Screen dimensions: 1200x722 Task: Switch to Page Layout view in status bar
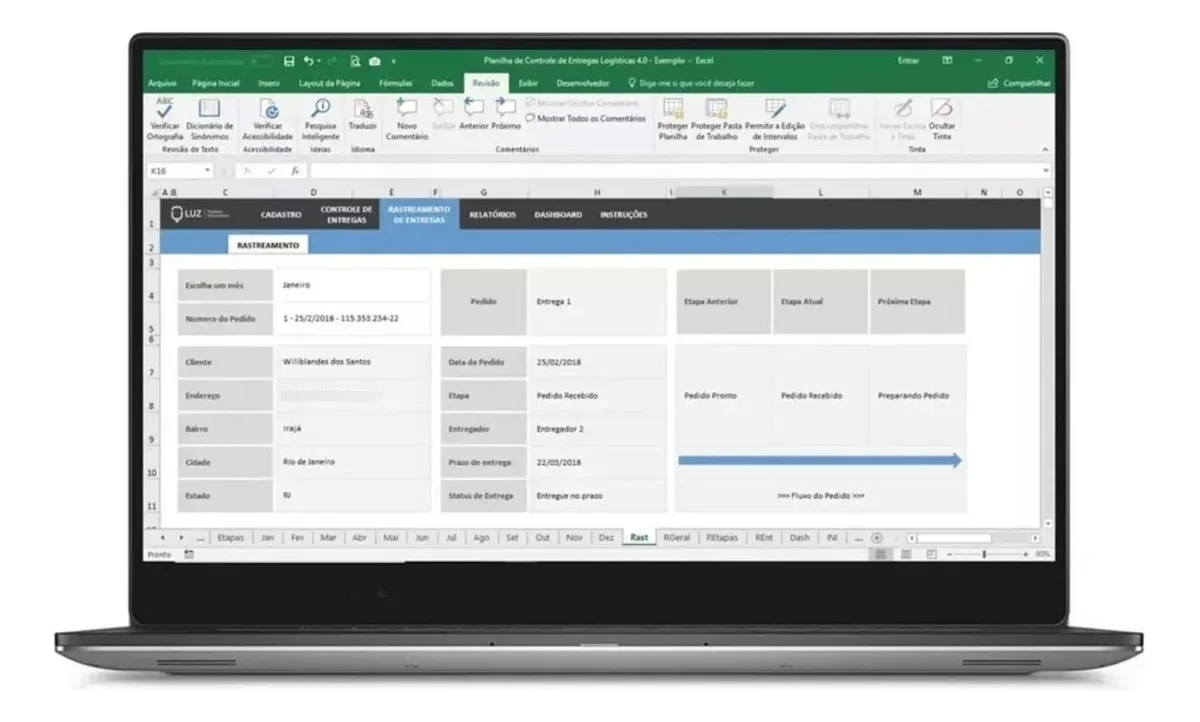click(904, 554)
